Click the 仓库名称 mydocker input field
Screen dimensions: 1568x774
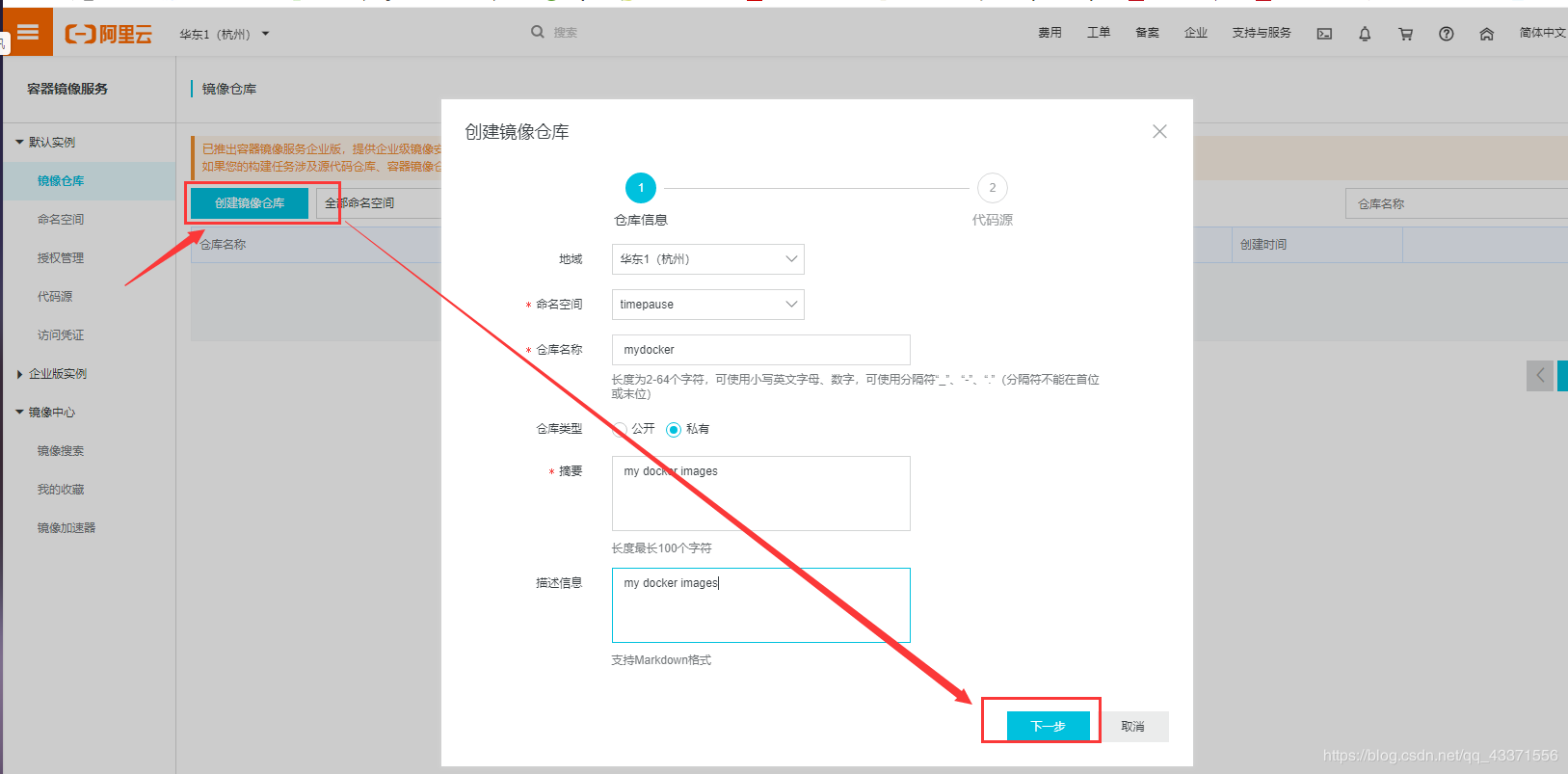pos(760,350)
